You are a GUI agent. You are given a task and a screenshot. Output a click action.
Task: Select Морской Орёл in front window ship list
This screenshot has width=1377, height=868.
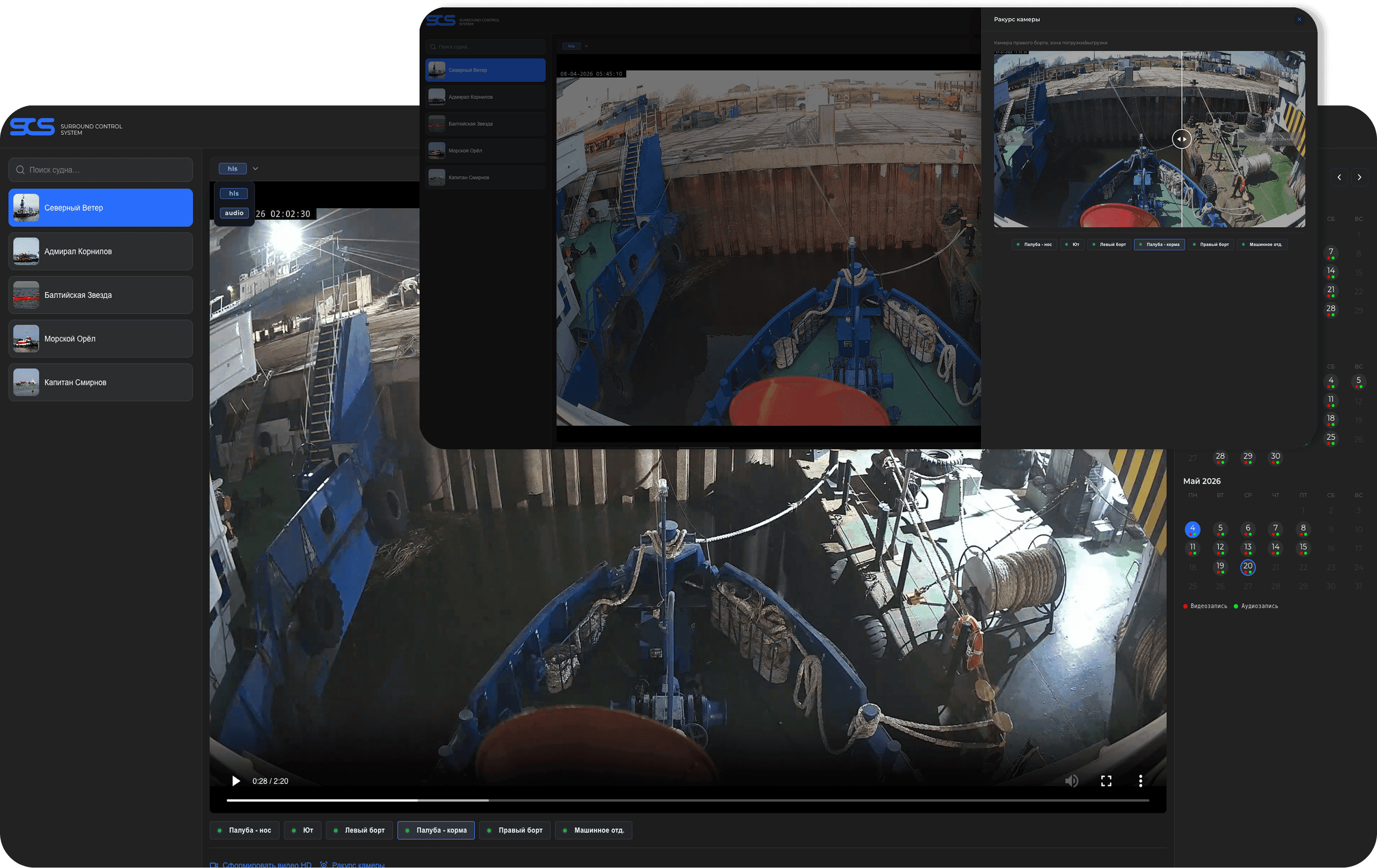tap(485, 151)
